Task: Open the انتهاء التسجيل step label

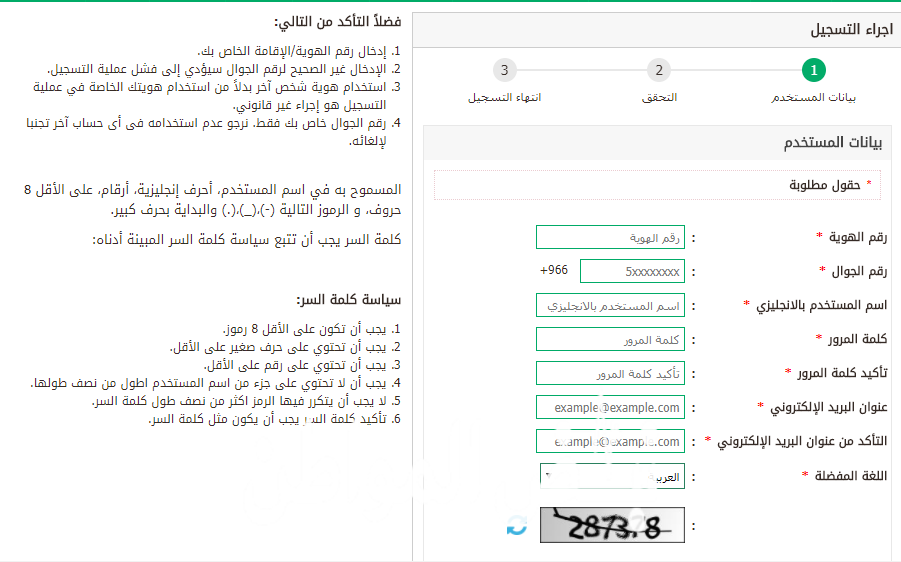Action: coord(505,98)
